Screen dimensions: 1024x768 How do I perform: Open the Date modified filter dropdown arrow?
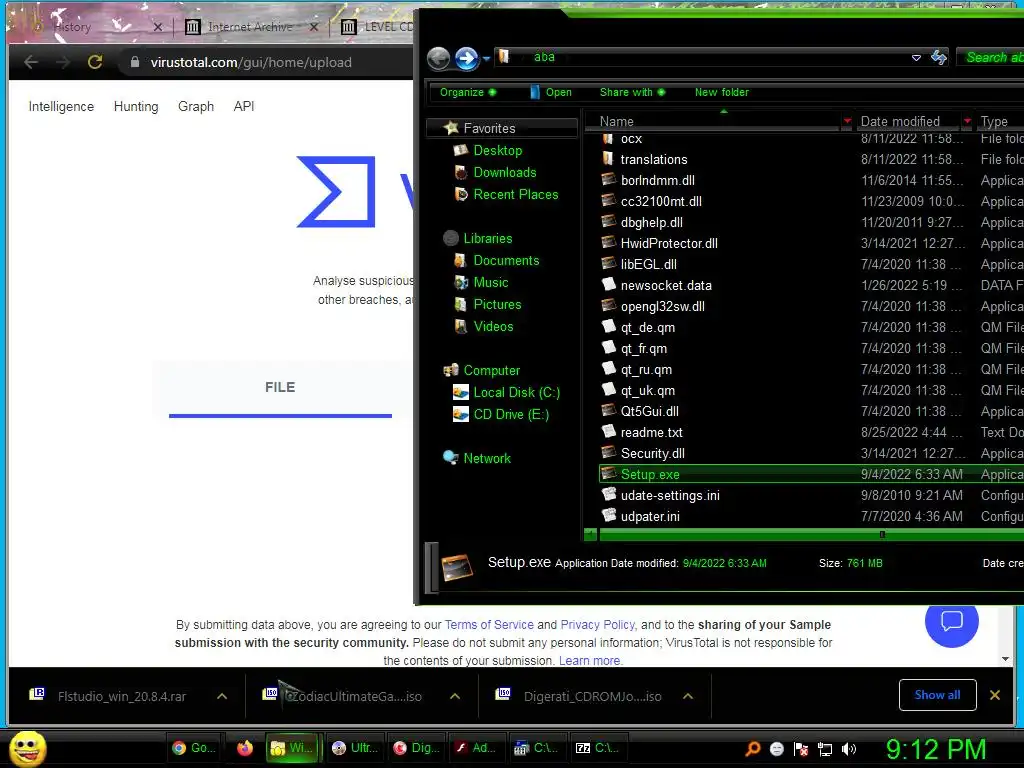pos(967,121)
